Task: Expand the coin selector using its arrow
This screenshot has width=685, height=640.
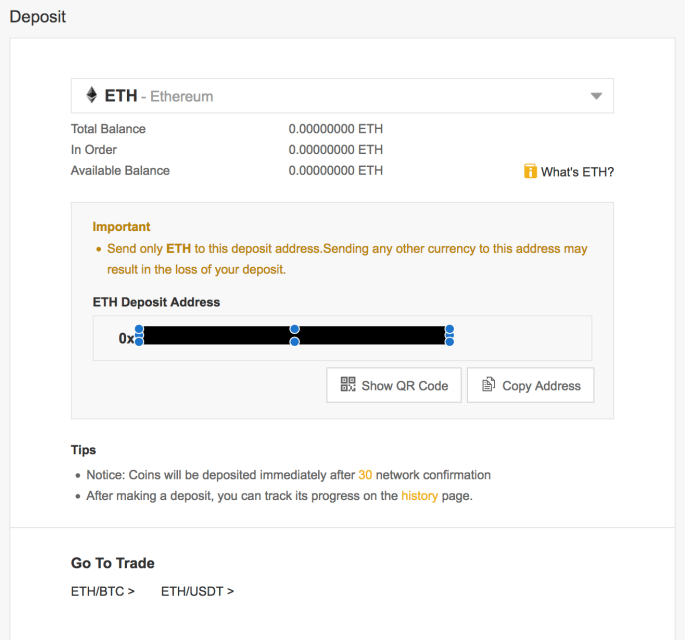Action: [596, 96]
